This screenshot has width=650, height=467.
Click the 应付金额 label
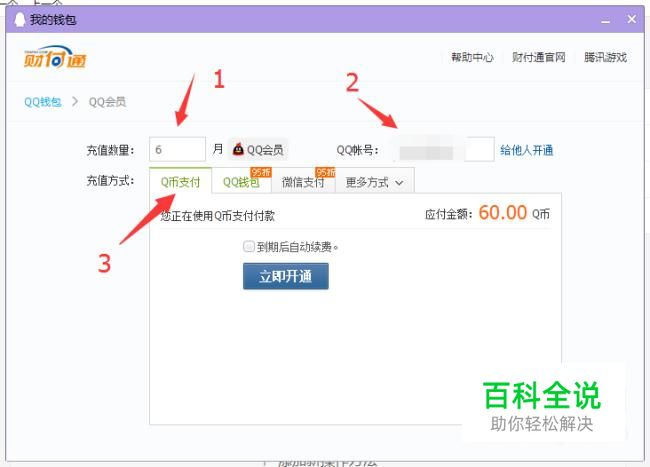pyautogui.click(x=449, y=214)
